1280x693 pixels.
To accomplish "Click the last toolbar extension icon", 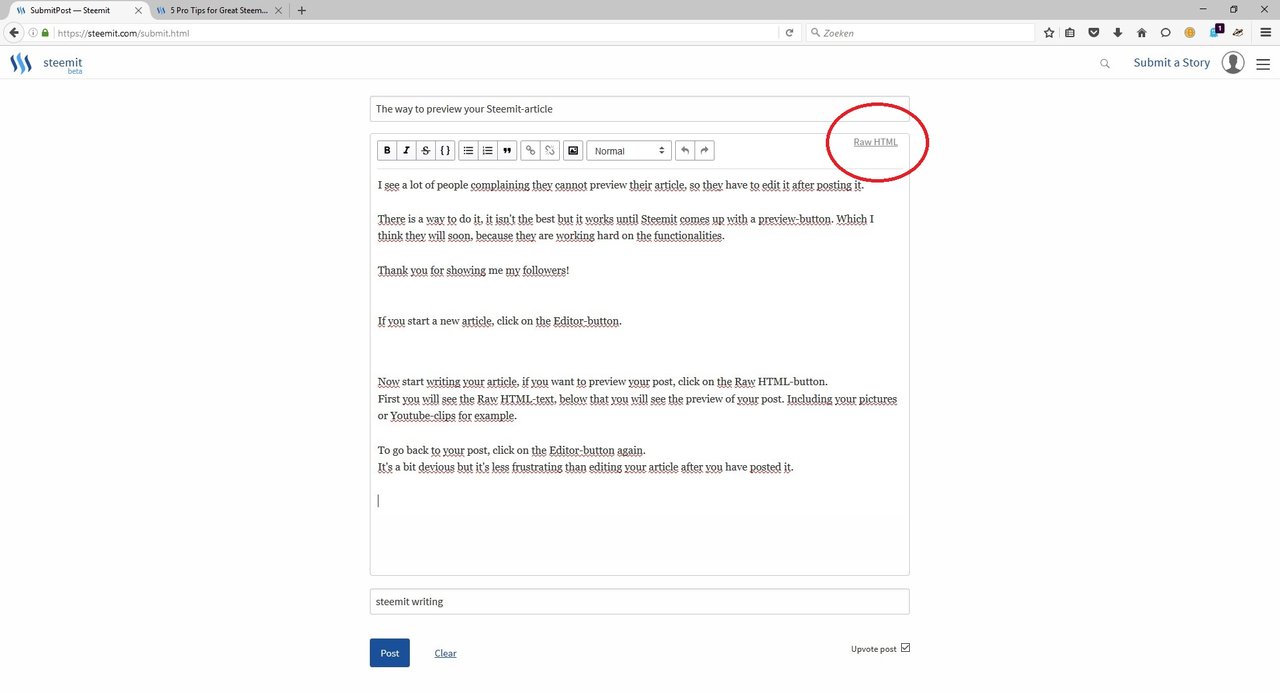I will [1238, 33].
